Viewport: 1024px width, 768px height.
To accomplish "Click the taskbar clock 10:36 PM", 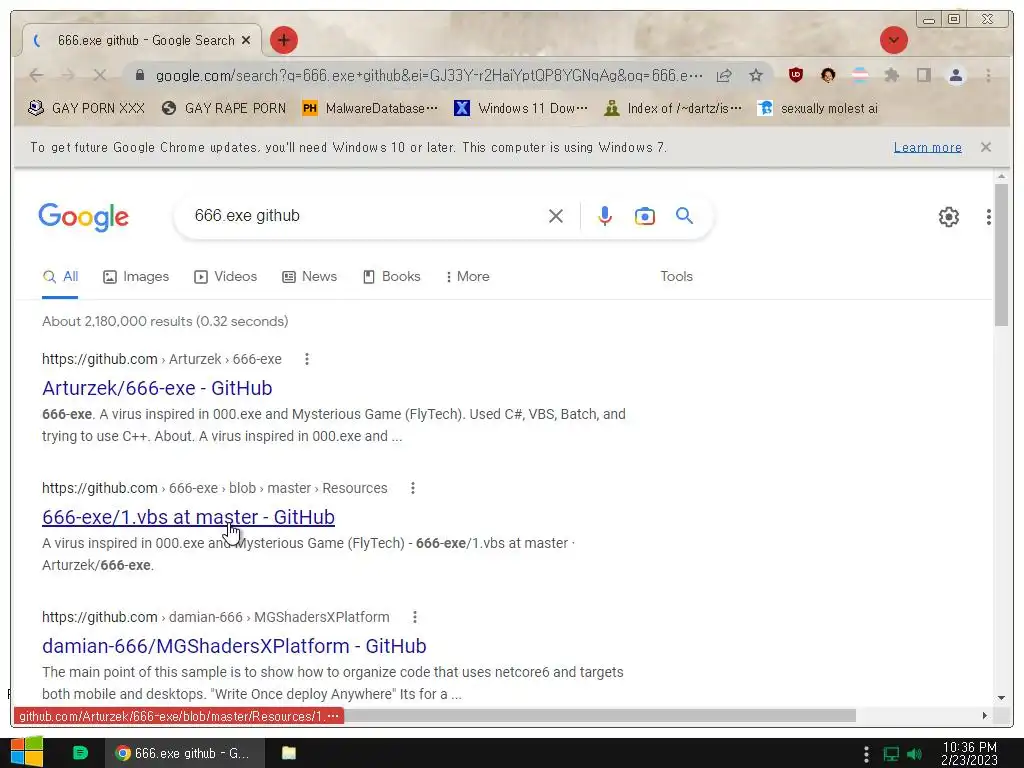I will click(x=969, y=753).
